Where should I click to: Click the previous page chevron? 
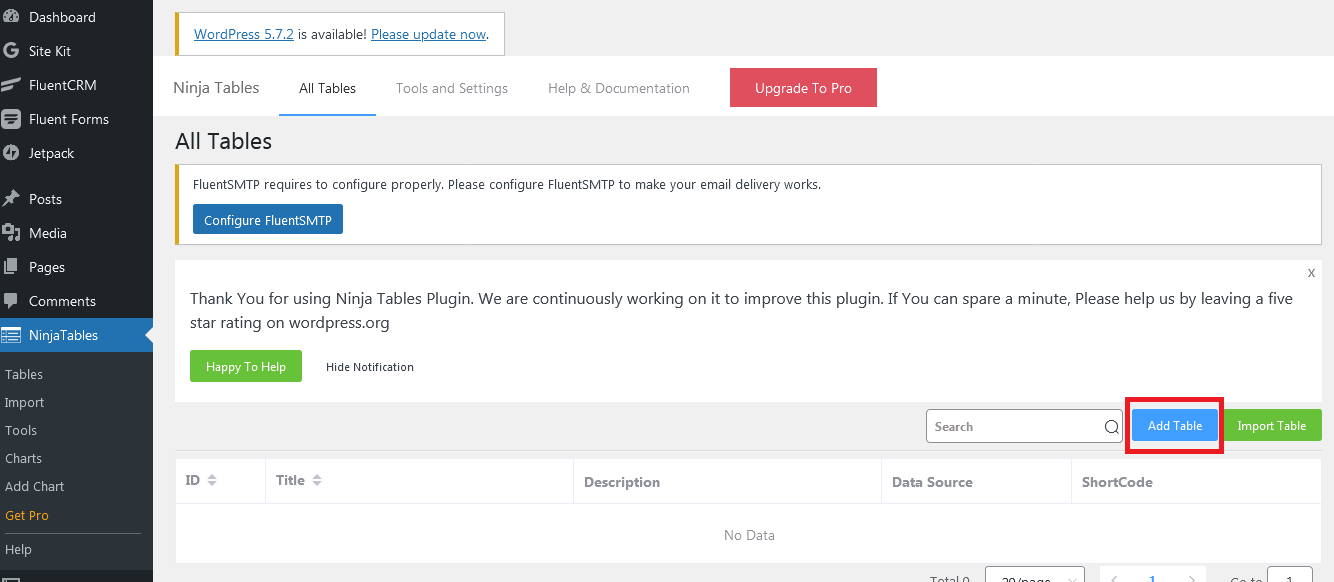click(x=1112, y=578)
